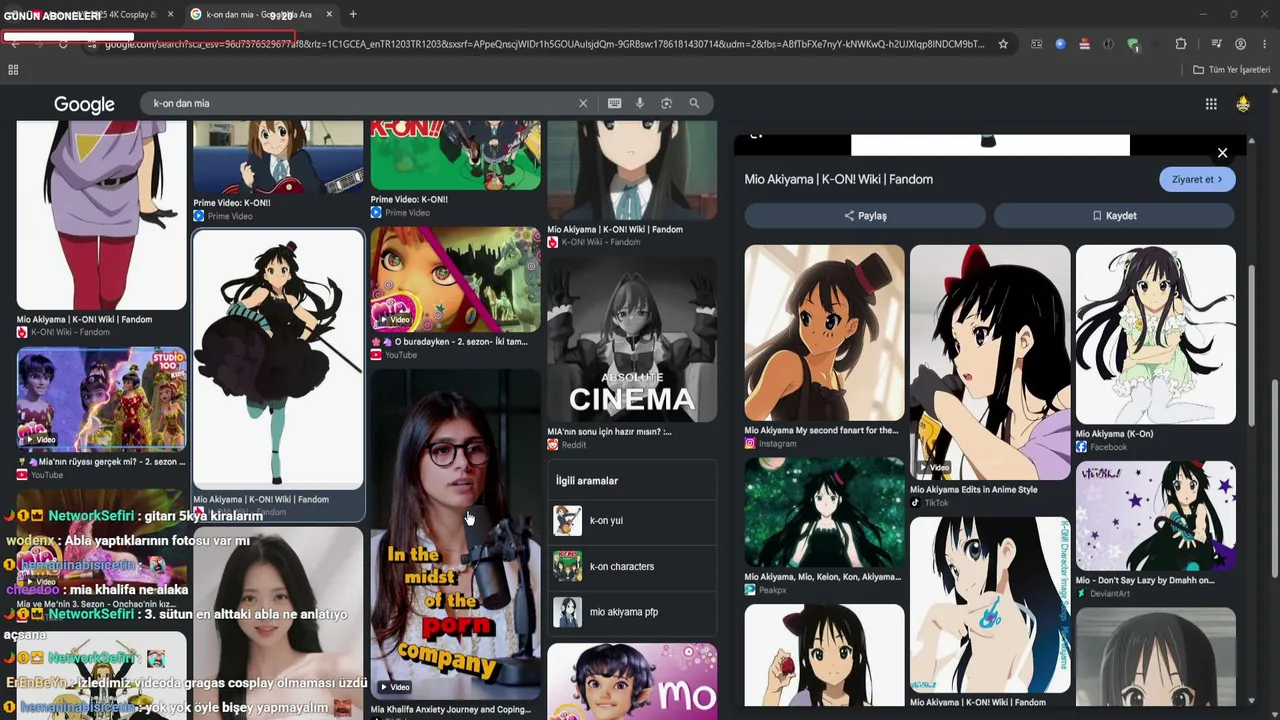Viewport: 1280px width, 720px height.
Task: Open the "O buradayken - 2. sezon" video thumbnail
Action: [x=456, y=279]
